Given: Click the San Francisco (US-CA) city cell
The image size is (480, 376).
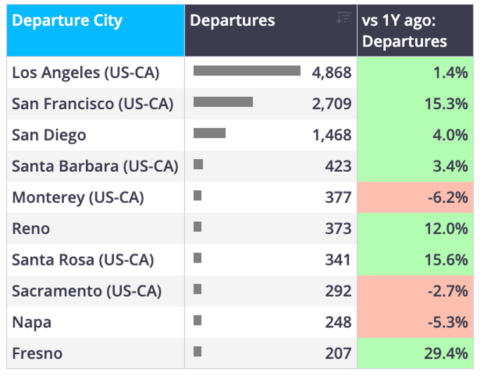Looking at the screenshot, I should click(93, 104).
